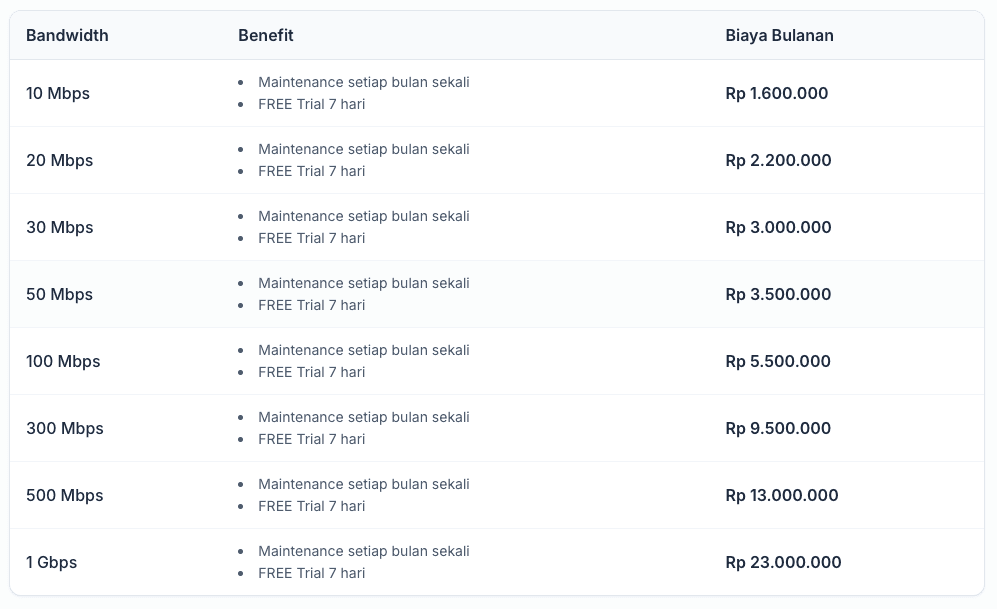Click FREE Trial 7 hari in 1 Gbps row

click(311, 573)
